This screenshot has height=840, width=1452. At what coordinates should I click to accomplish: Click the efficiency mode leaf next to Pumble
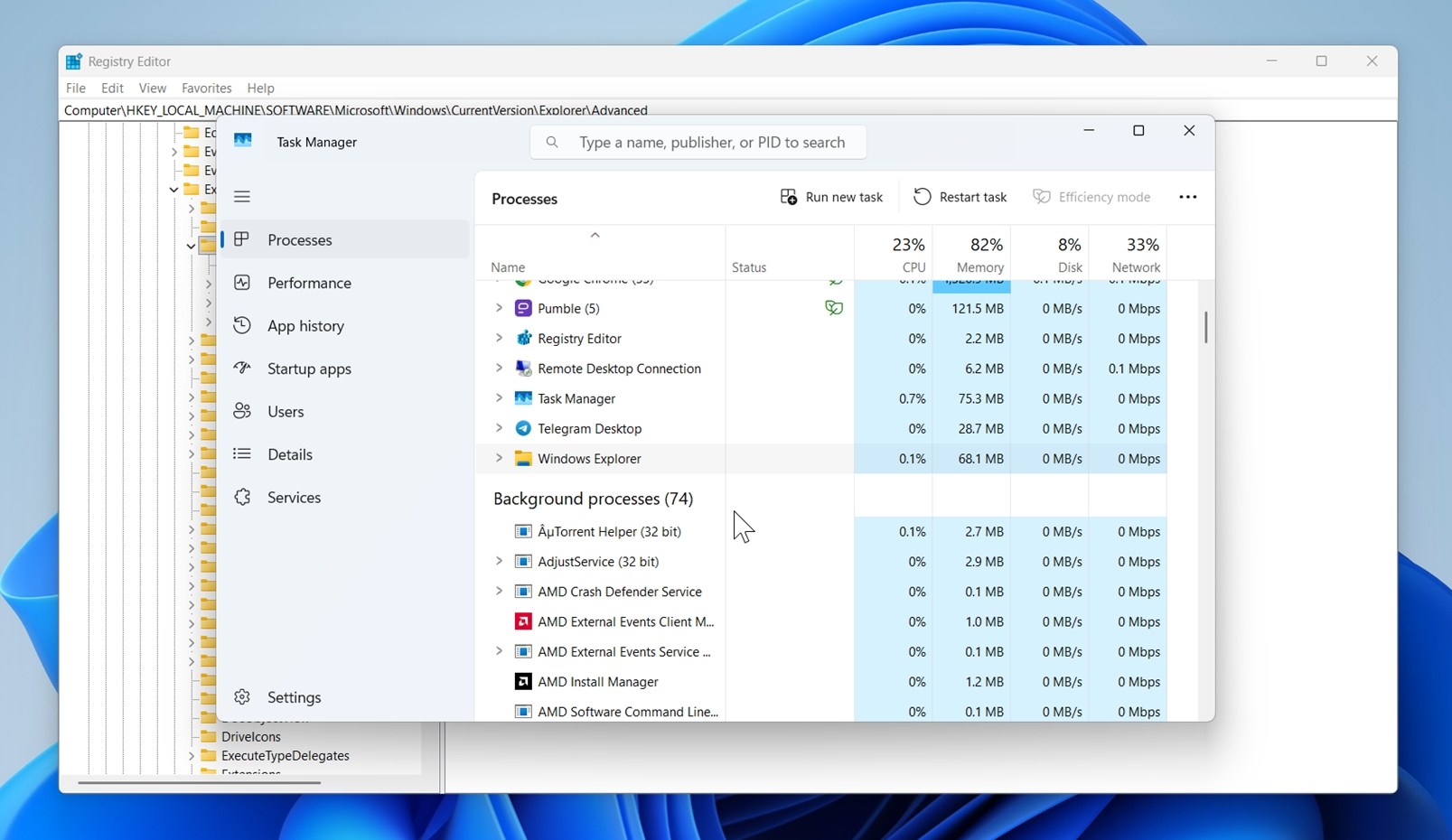833,307
